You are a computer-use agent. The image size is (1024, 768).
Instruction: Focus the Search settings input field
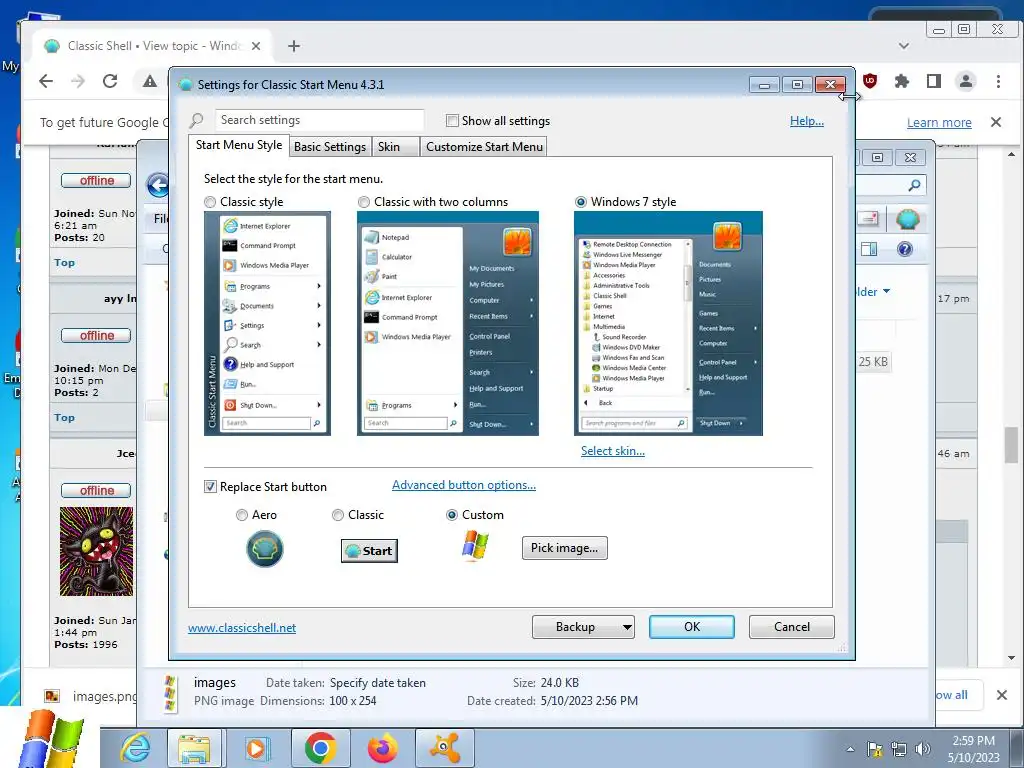pyautogui.click(x=319, y=120)
